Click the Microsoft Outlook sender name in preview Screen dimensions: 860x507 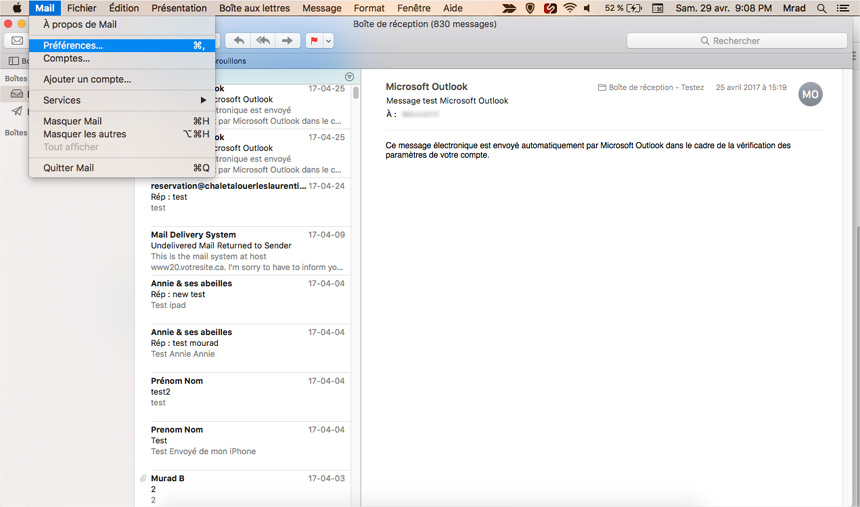(x=426, y=87)
